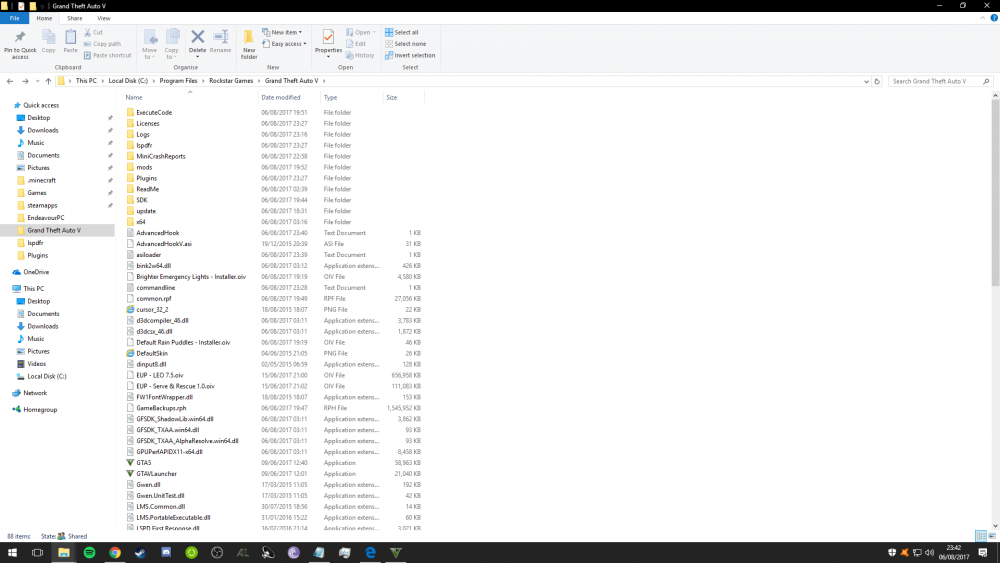The width and height of the screenshot is (1000, 563).
Task: Switch to the Home ribbon tab
Action: tap(44, 18)
